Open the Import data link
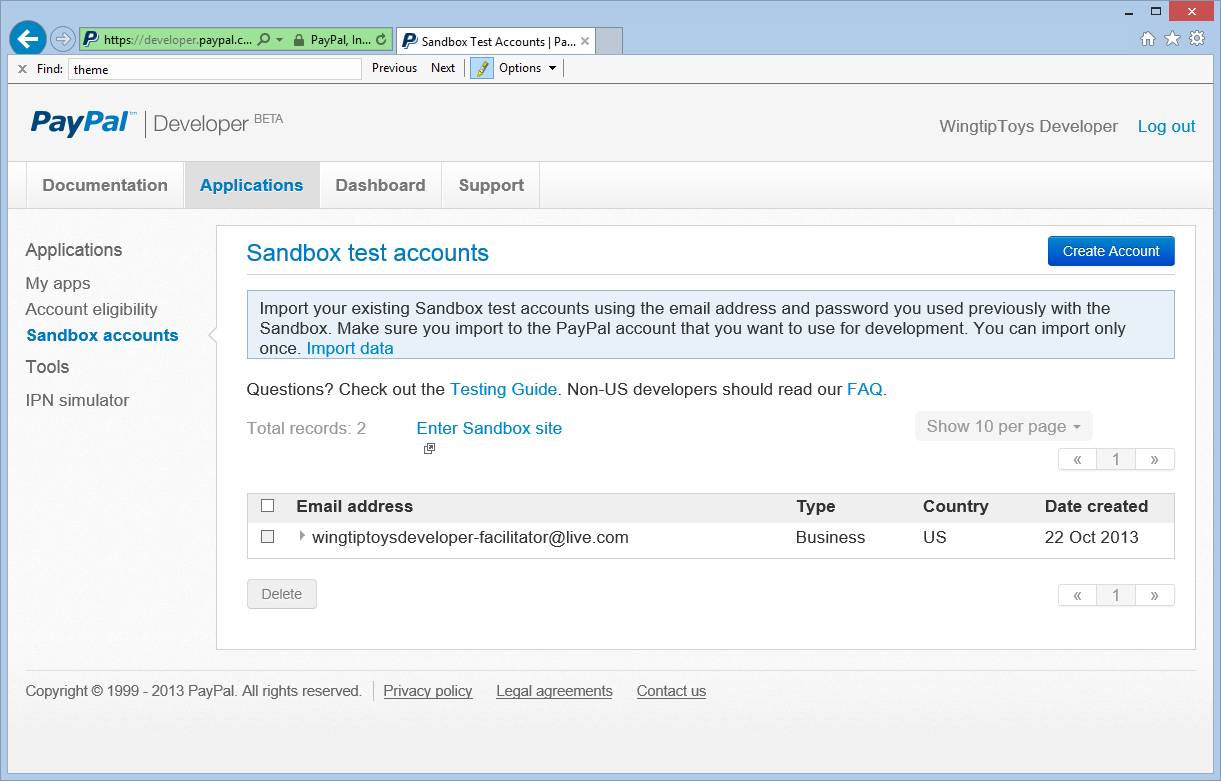Image resolution: width=1221 pixels, height=782 pixels. [349, 348]
